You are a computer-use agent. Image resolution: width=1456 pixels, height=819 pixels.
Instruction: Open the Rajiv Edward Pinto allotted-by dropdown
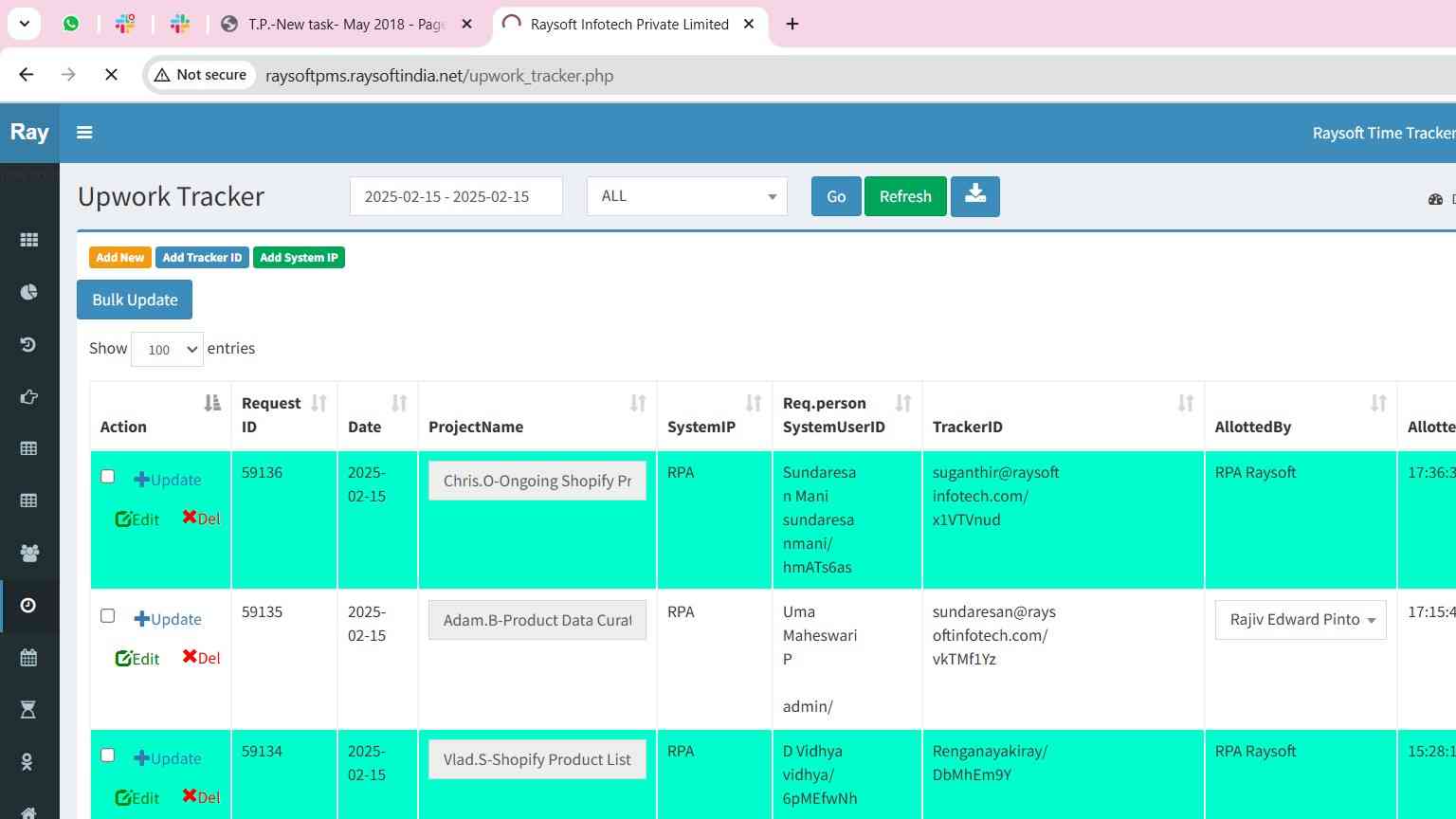pos(1301,620)
